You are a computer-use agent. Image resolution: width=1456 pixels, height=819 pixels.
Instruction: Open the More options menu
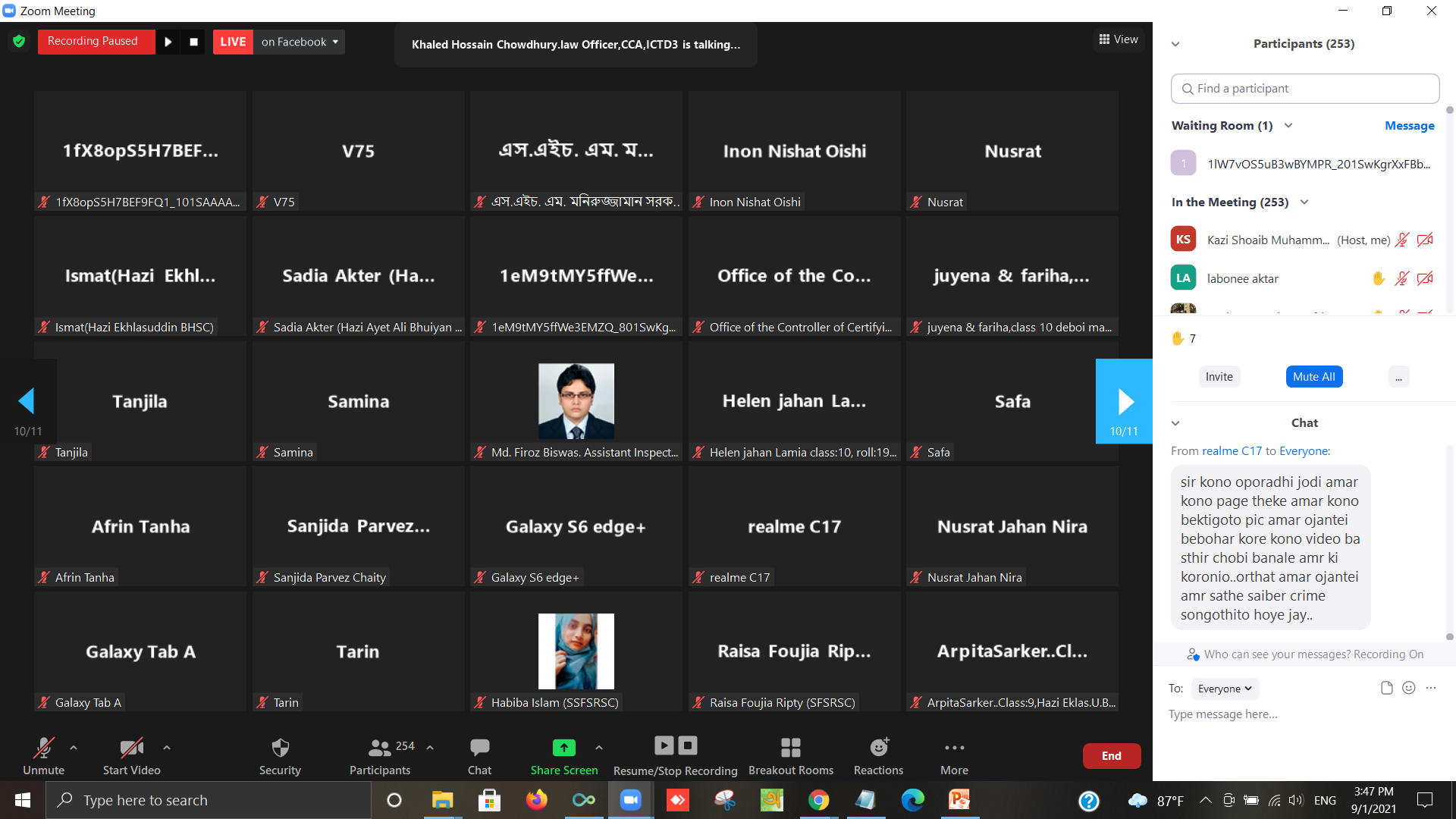point(954,755)
